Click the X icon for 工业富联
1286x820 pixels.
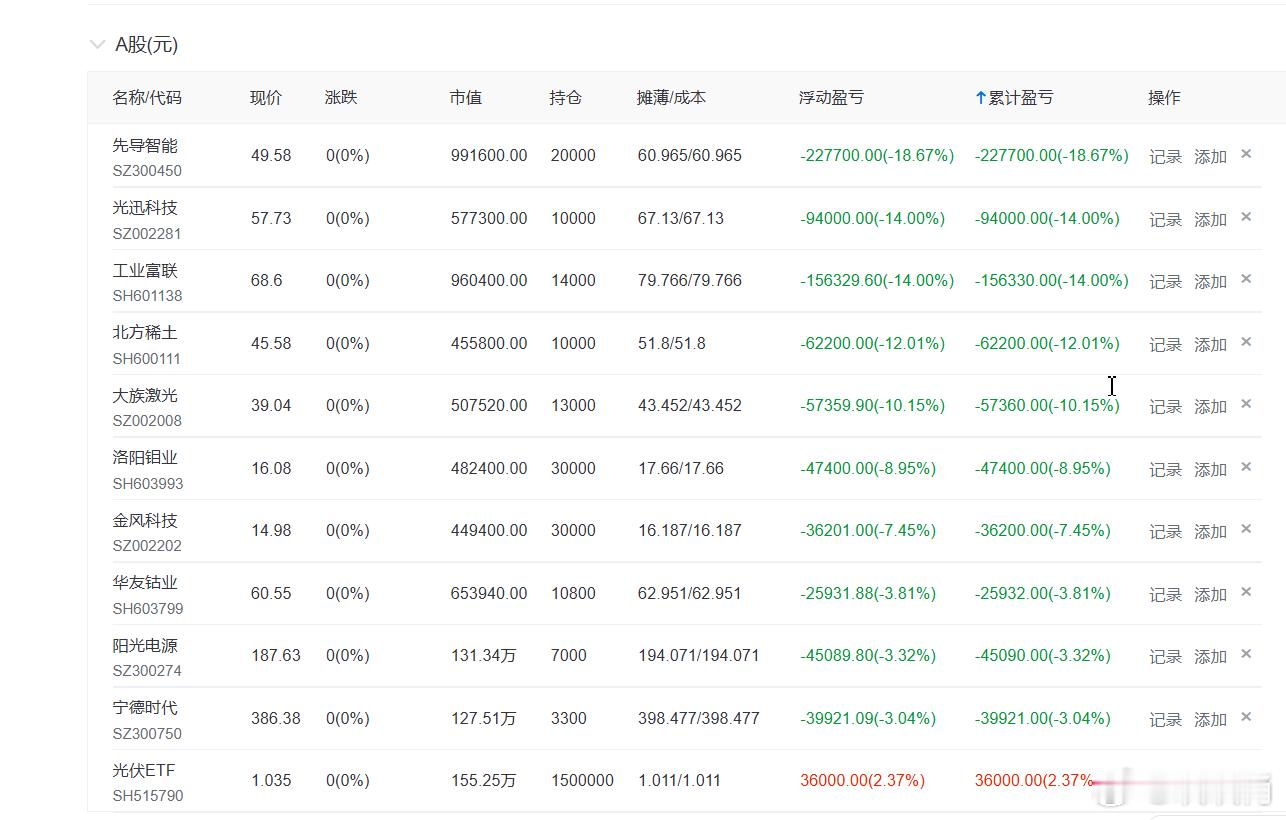pyautogui.click(x=1246, y=279)
